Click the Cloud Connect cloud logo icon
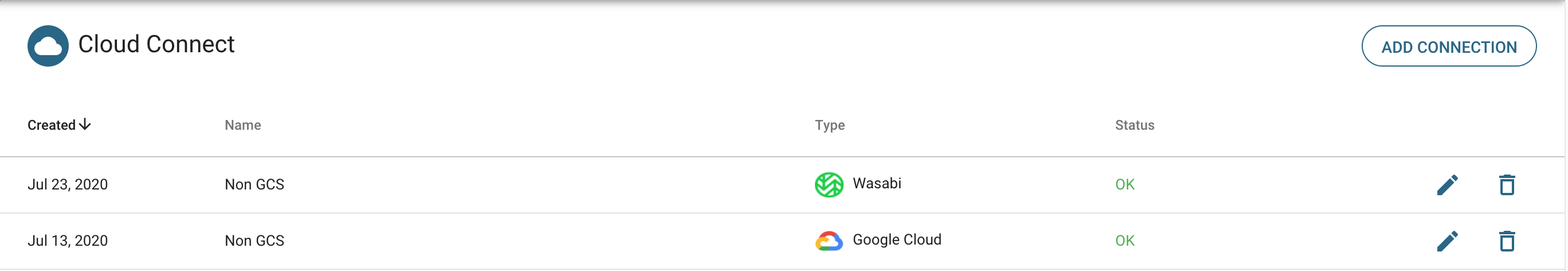The image size is (1568, 271). click(48, 46)
